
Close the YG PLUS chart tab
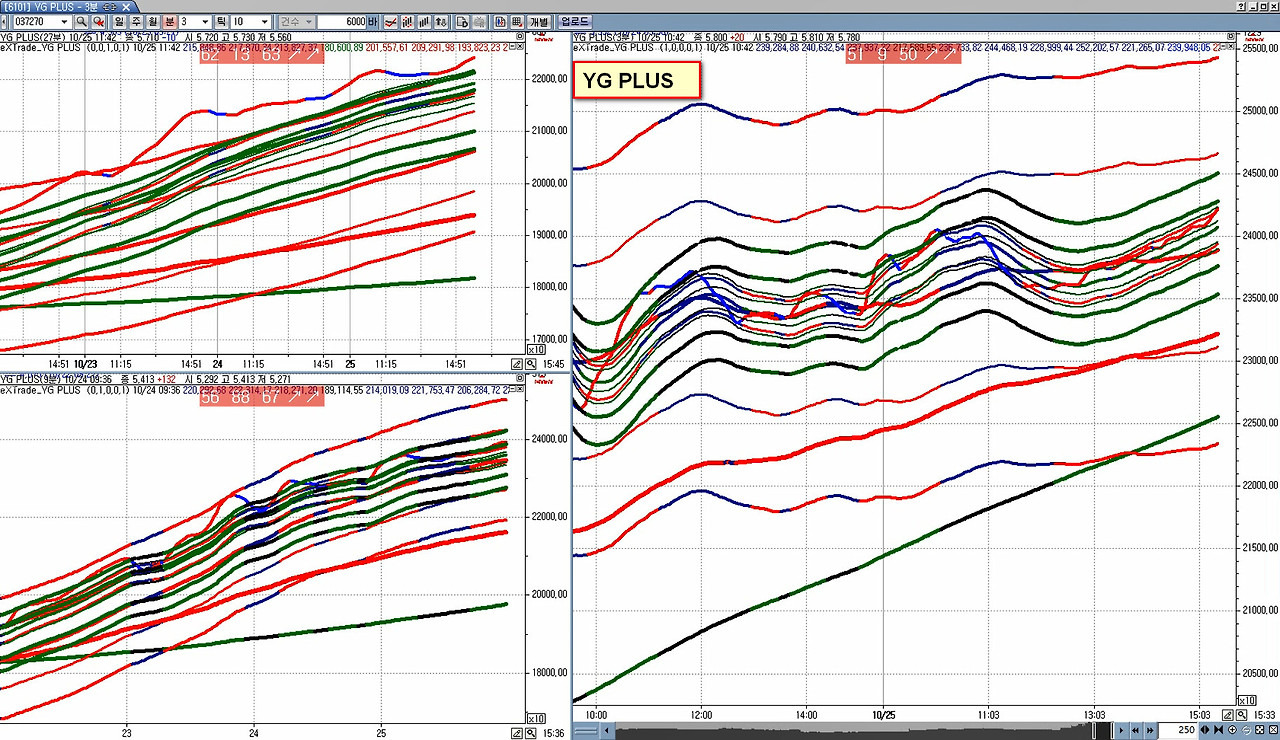click(126, 6)
